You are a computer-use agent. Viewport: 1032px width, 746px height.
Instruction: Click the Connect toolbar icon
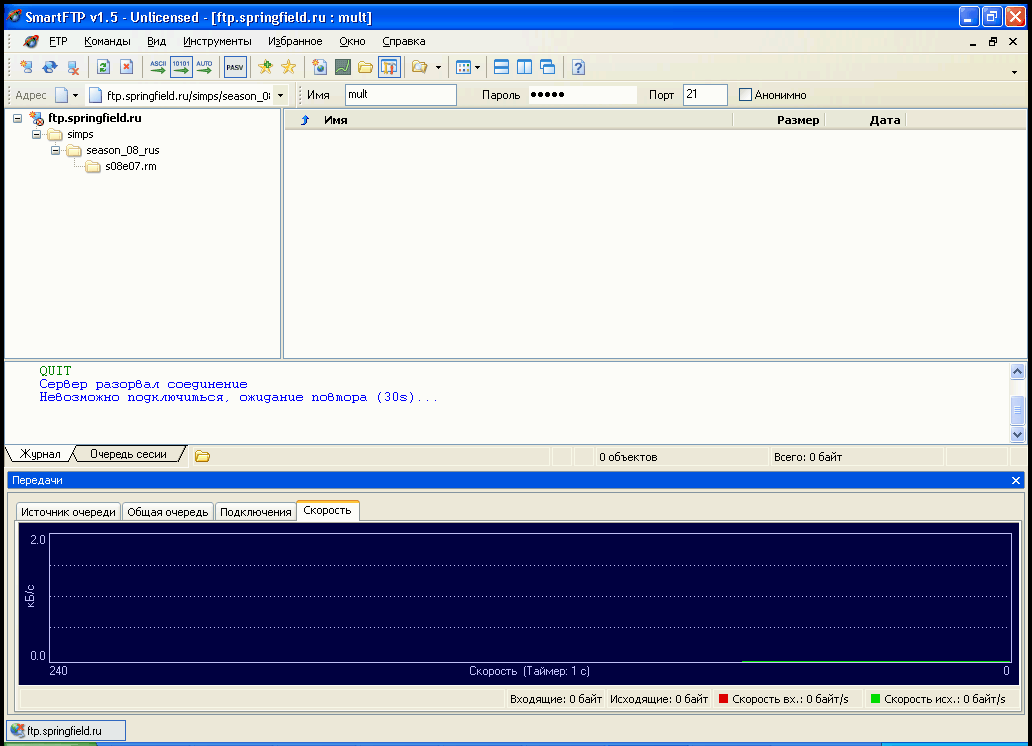(27, 67)
